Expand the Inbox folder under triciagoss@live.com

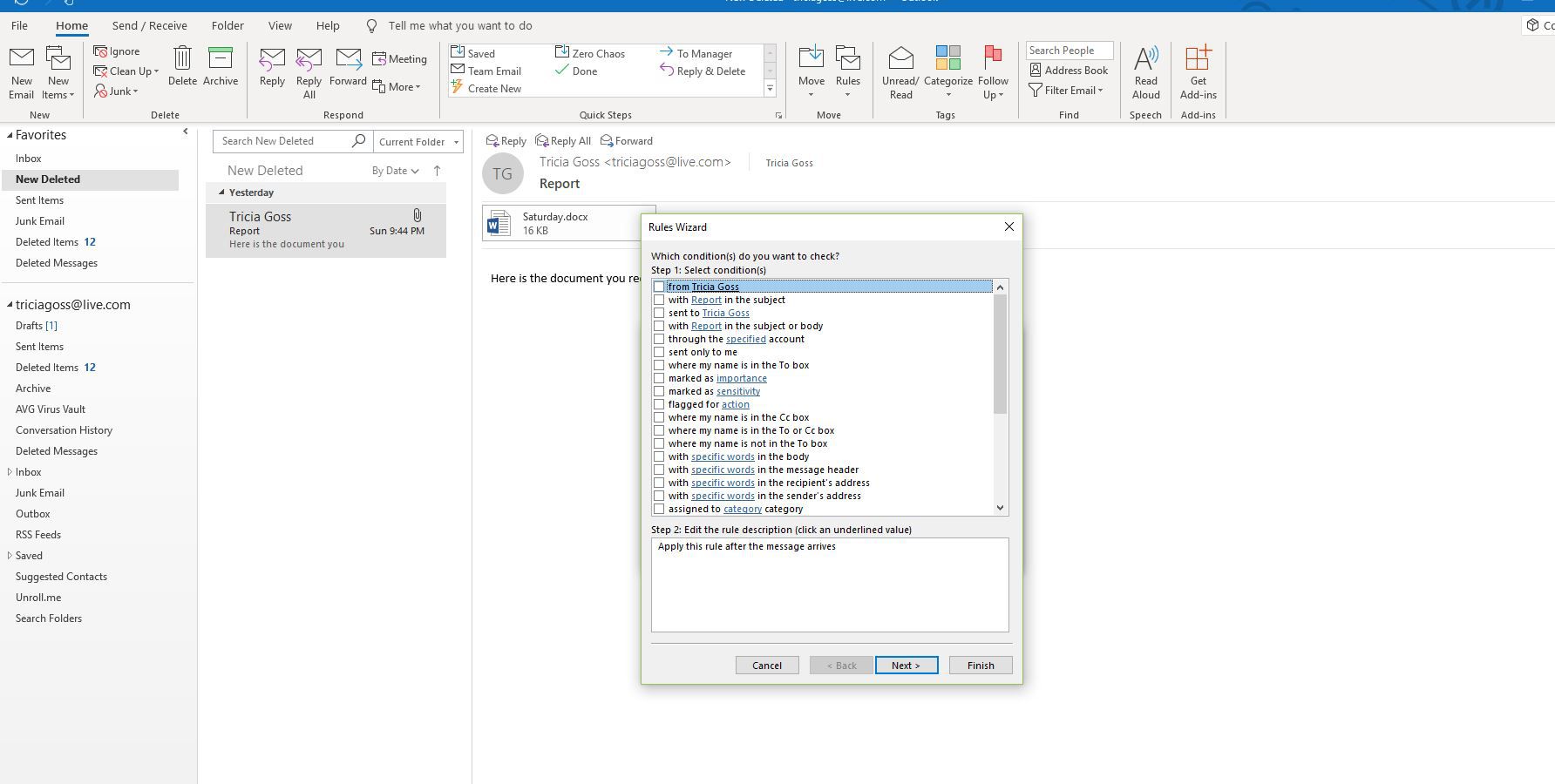pos(10,472)
